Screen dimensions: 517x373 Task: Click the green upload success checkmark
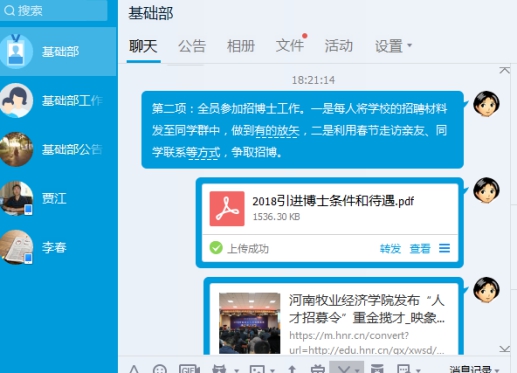pos(216,248)
